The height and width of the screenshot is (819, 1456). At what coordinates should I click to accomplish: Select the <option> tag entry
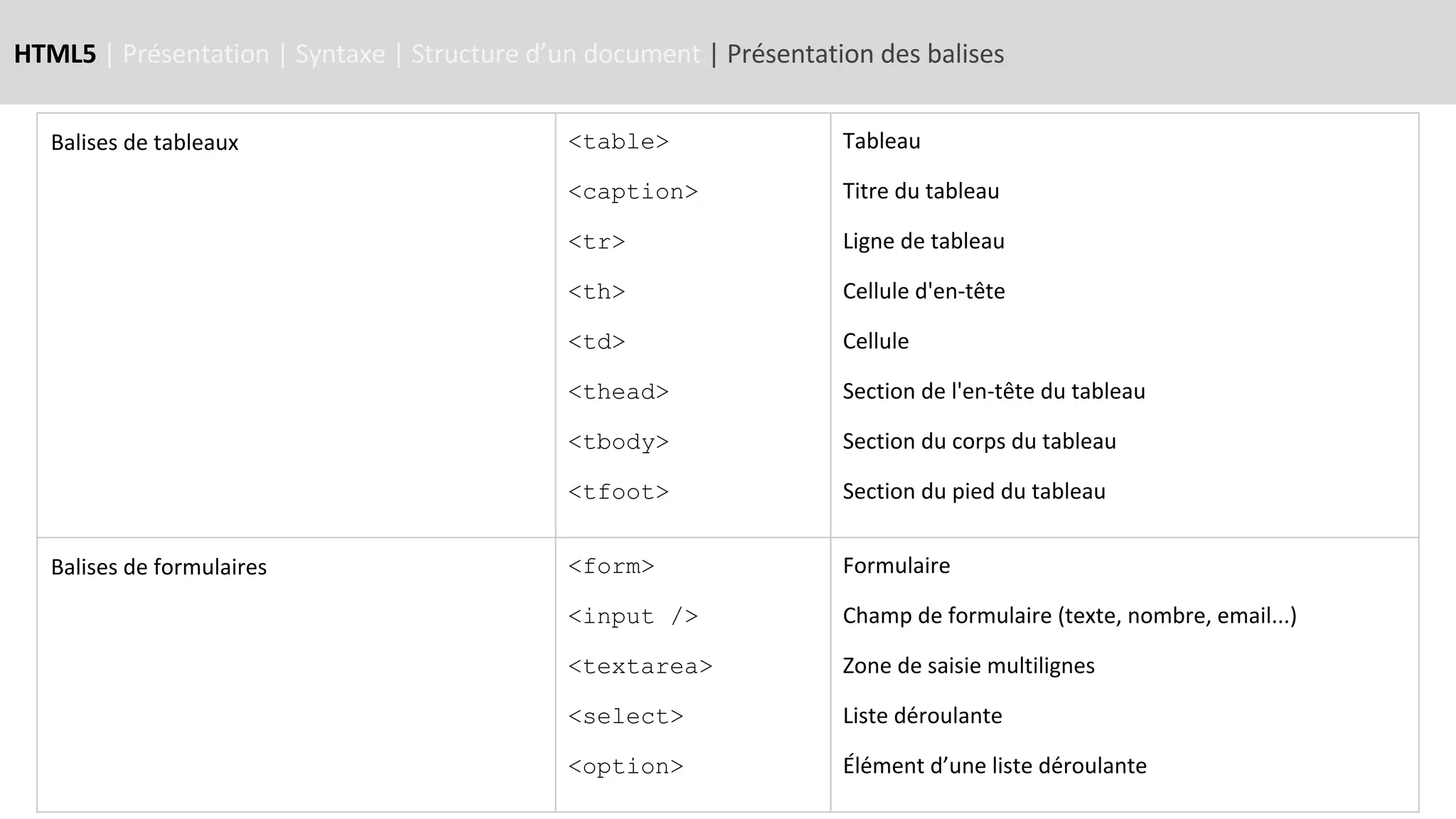tap(626, 766)
